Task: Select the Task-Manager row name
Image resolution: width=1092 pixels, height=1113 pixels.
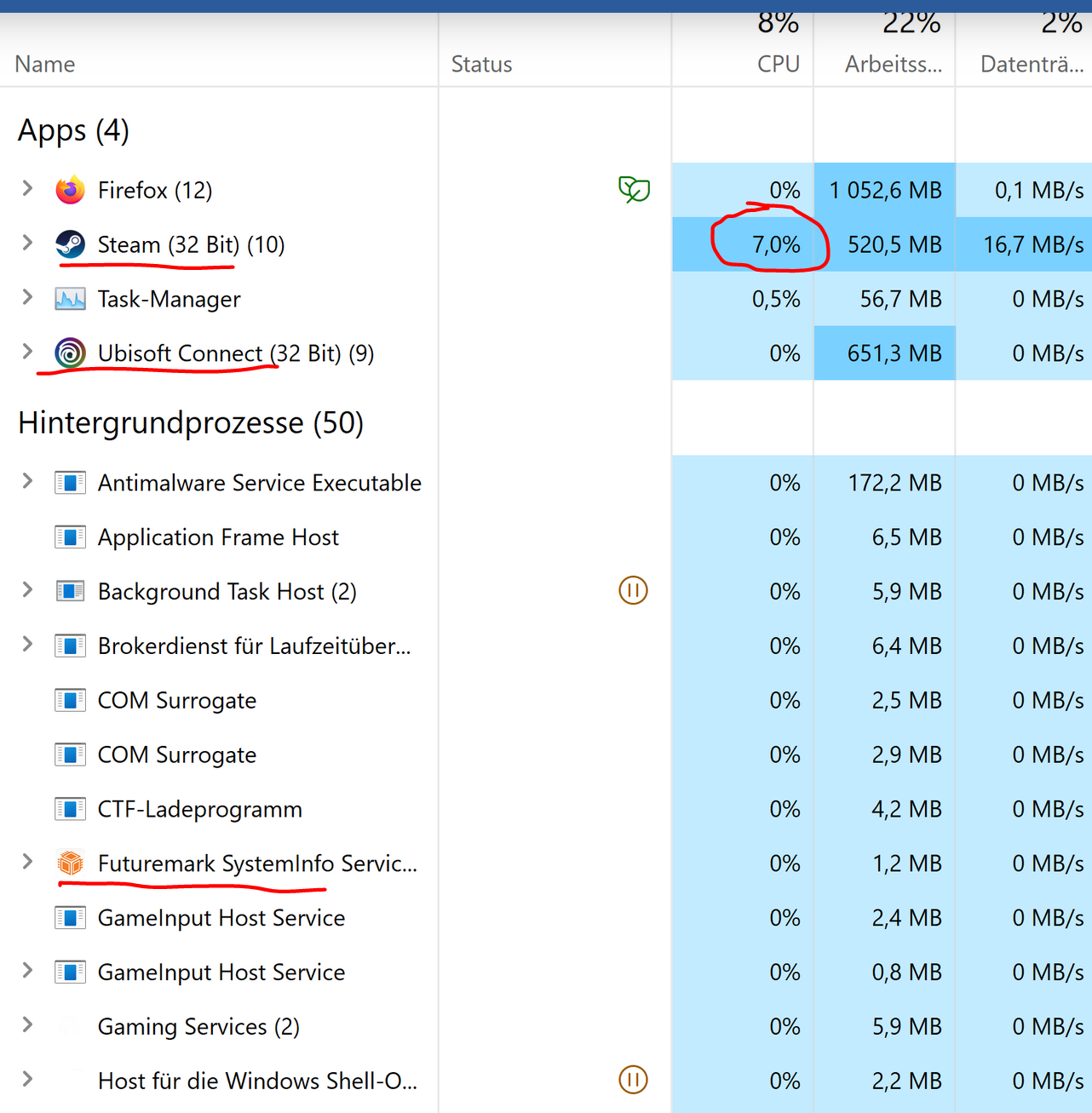Action: pos(169,299)
